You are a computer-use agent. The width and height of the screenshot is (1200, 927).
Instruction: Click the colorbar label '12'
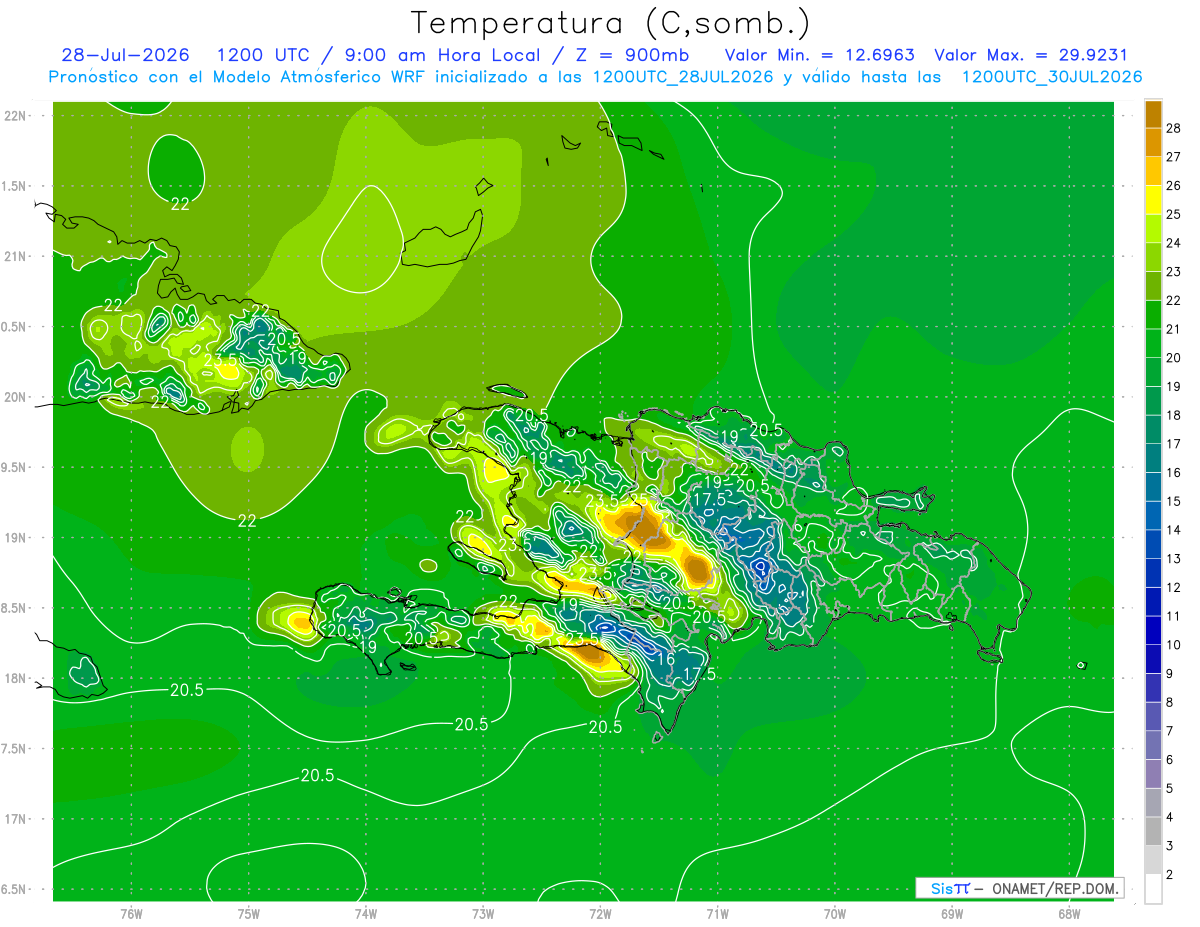coord(1175,587)
